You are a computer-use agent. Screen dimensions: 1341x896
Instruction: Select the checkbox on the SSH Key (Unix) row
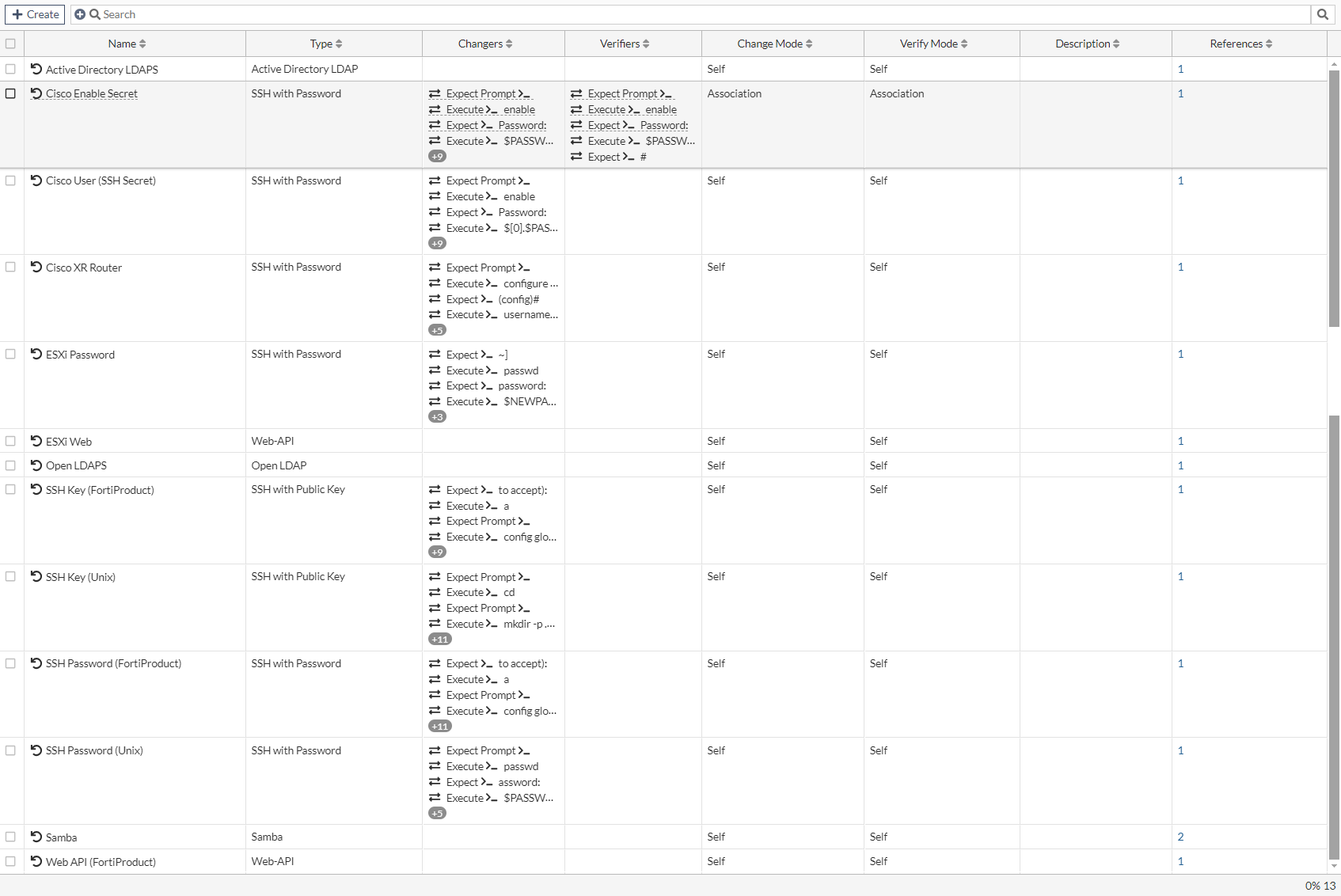pyautogui.click(x=10, y=577)
